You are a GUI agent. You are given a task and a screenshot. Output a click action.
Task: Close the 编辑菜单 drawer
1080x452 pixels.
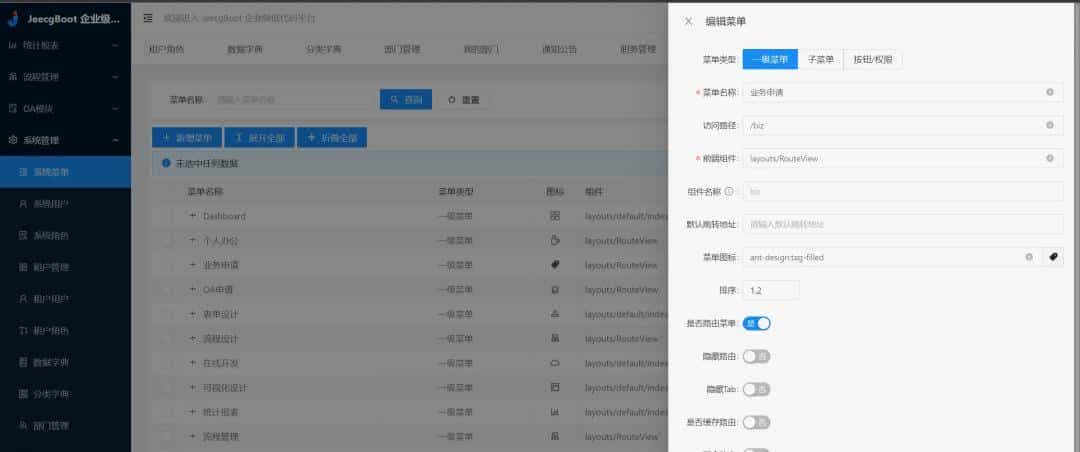coord(688,21)
